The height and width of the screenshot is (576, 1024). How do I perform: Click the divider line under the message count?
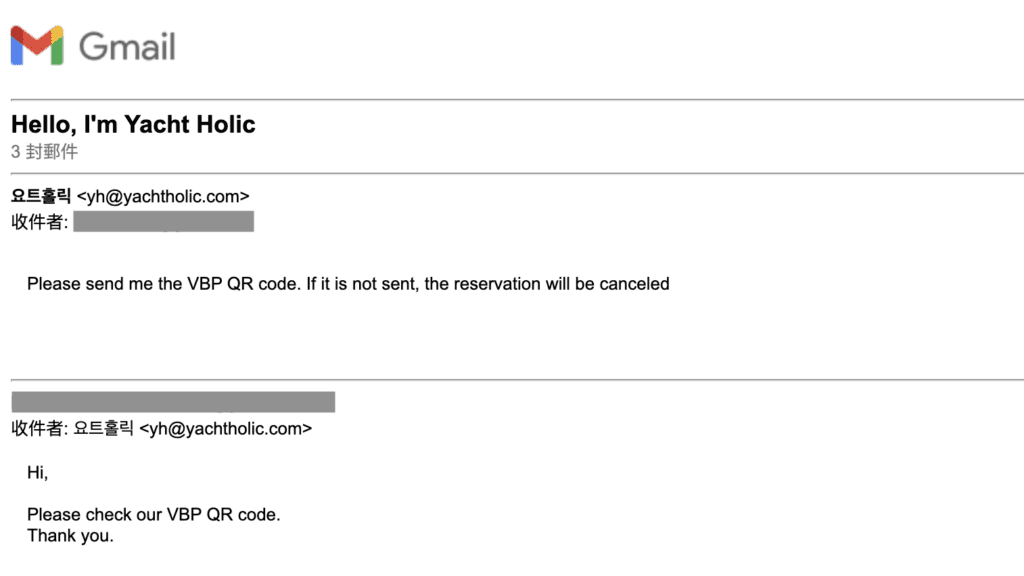517,174
